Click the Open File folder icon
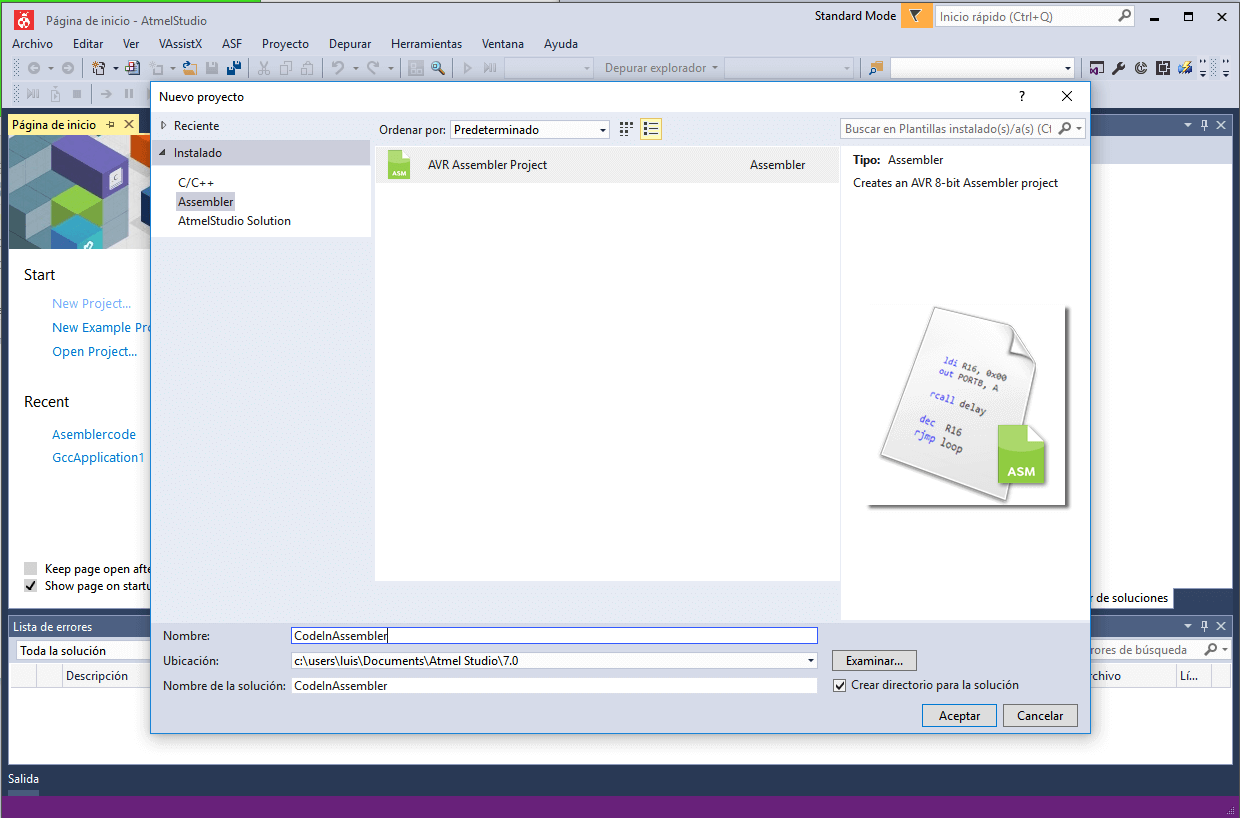This screenshot has height=818, width=1240. [x=189, y=68]
